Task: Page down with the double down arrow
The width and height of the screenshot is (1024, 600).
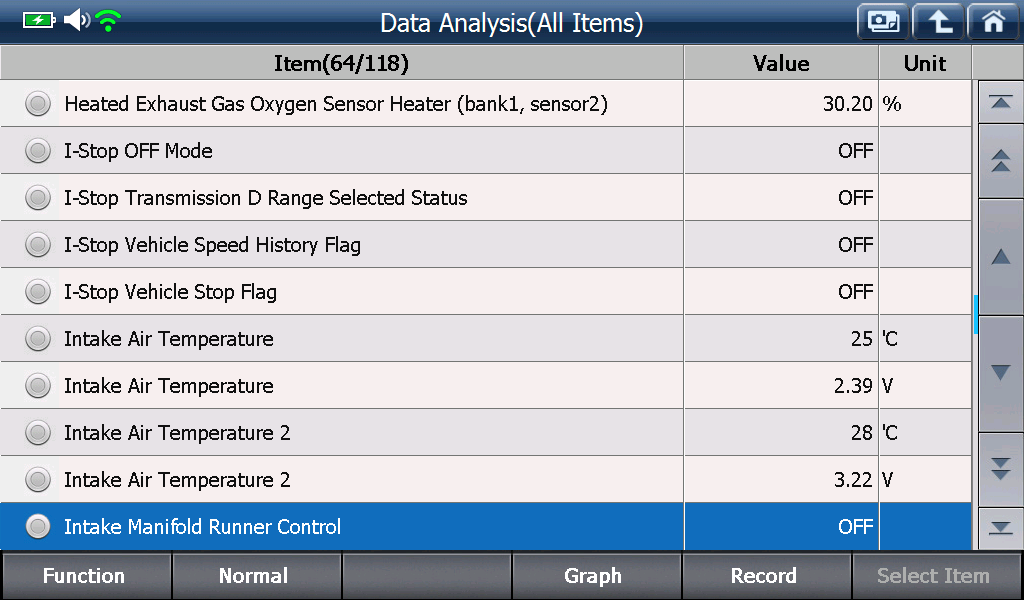Action: coord(1000,469)
